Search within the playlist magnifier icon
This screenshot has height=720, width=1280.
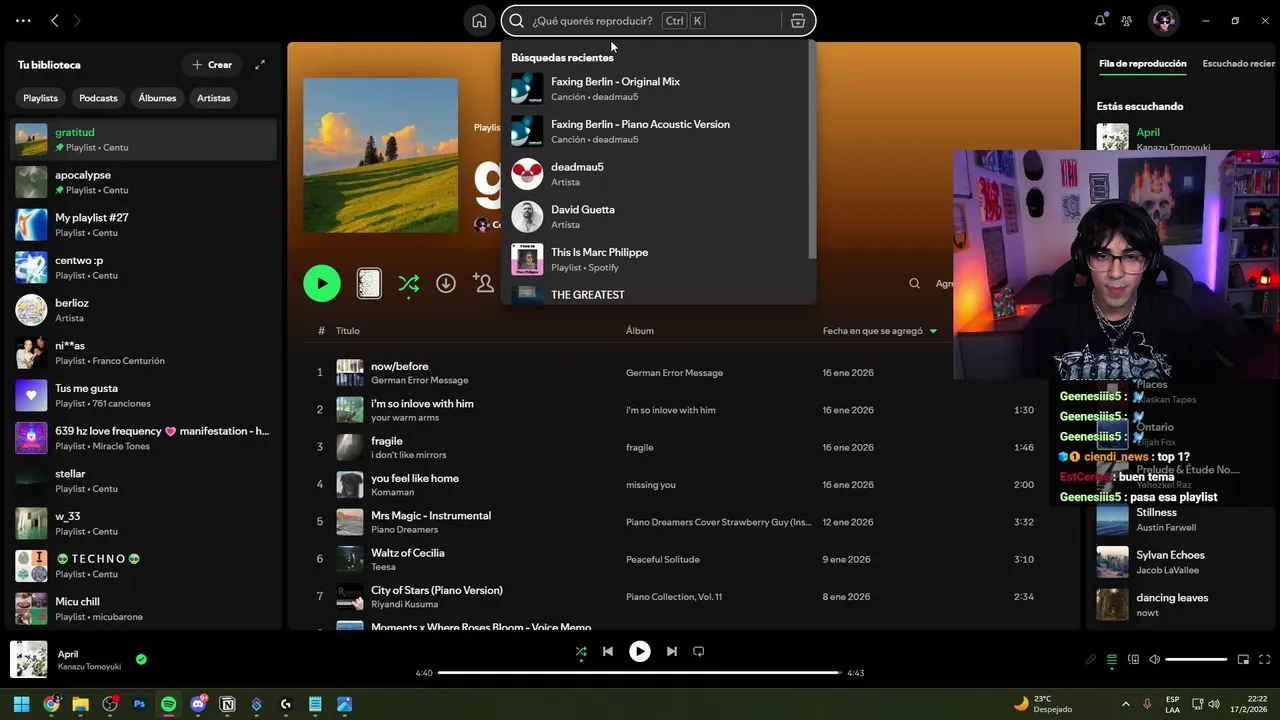click(914, 284)
